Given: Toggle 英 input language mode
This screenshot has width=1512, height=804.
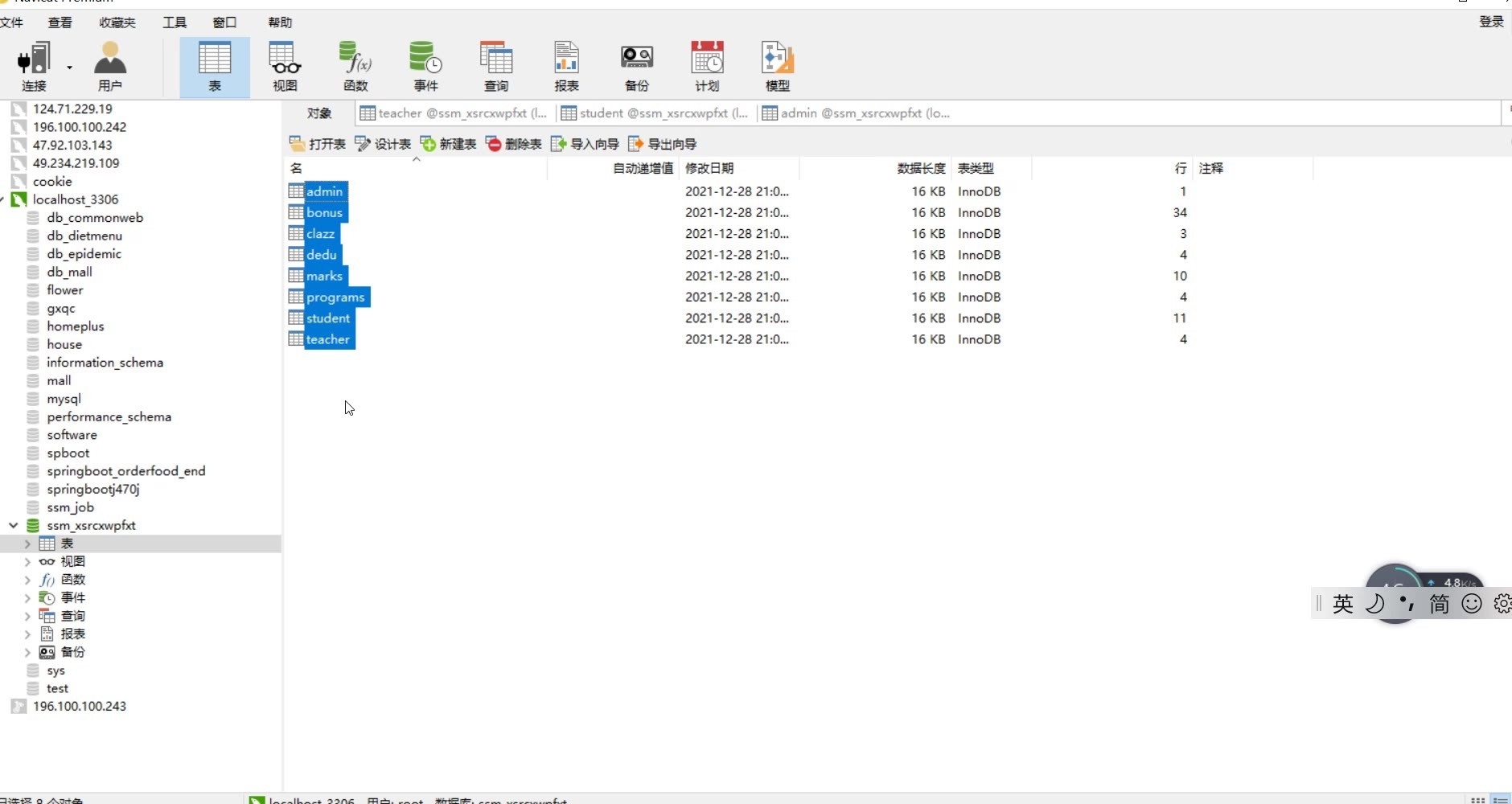Looking at the screenshot, I should point(1343,604).
